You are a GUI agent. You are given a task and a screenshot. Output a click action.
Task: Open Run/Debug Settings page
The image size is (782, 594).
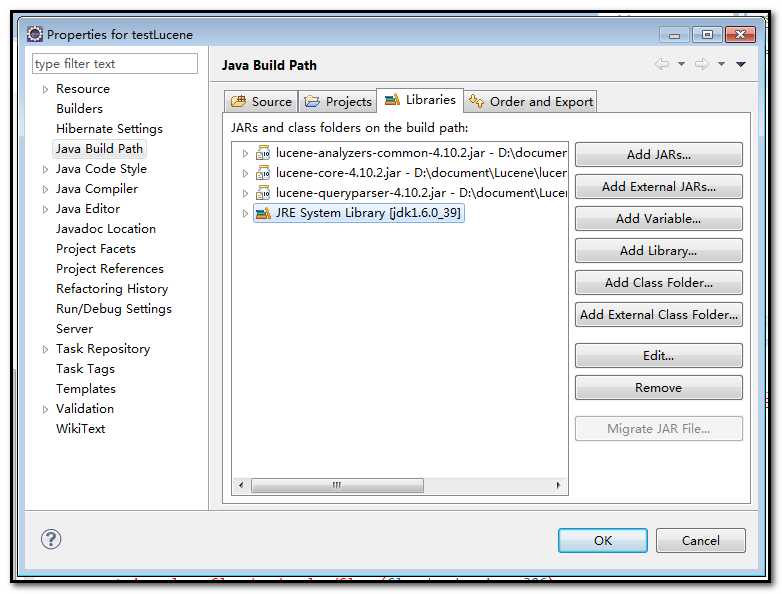(x=114, y=309)
